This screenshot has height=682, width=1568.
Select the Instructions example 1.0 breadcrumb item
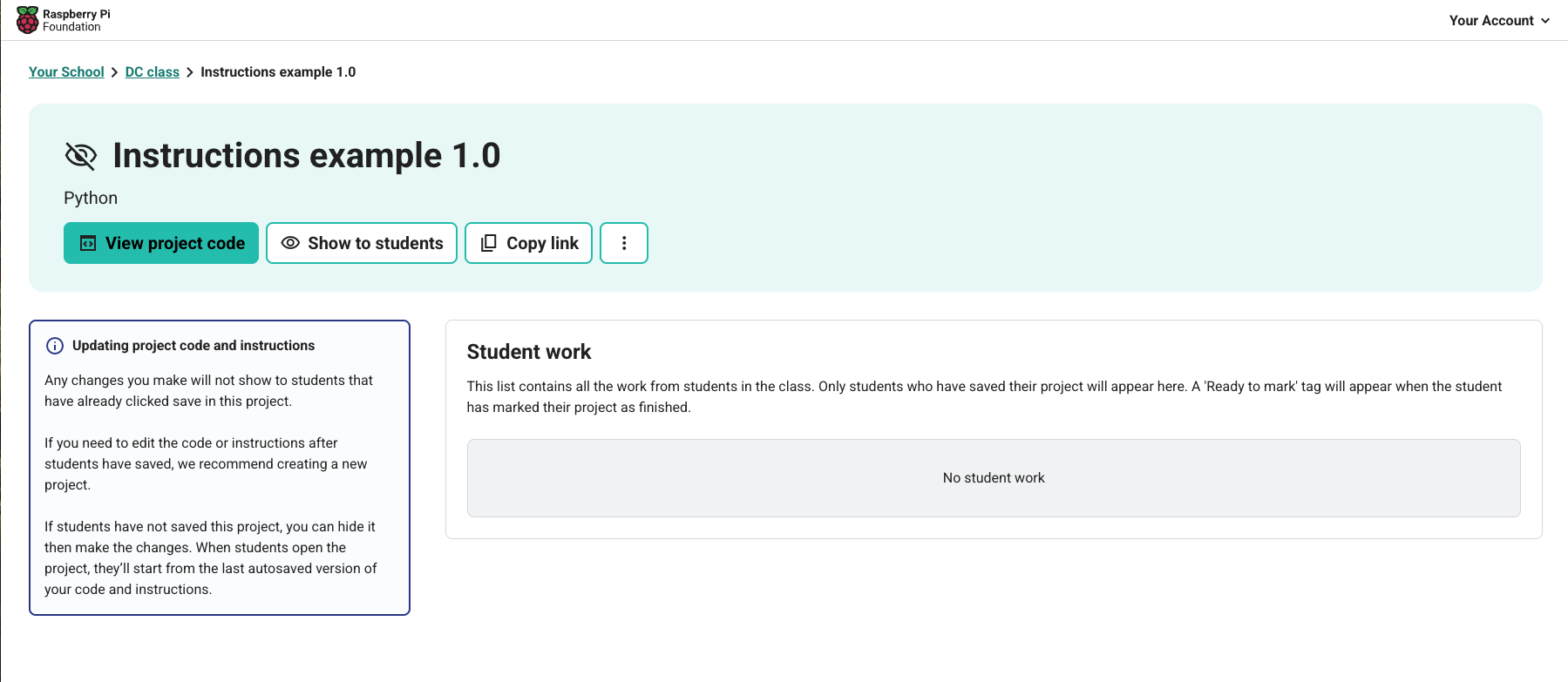tap(277, 71)
